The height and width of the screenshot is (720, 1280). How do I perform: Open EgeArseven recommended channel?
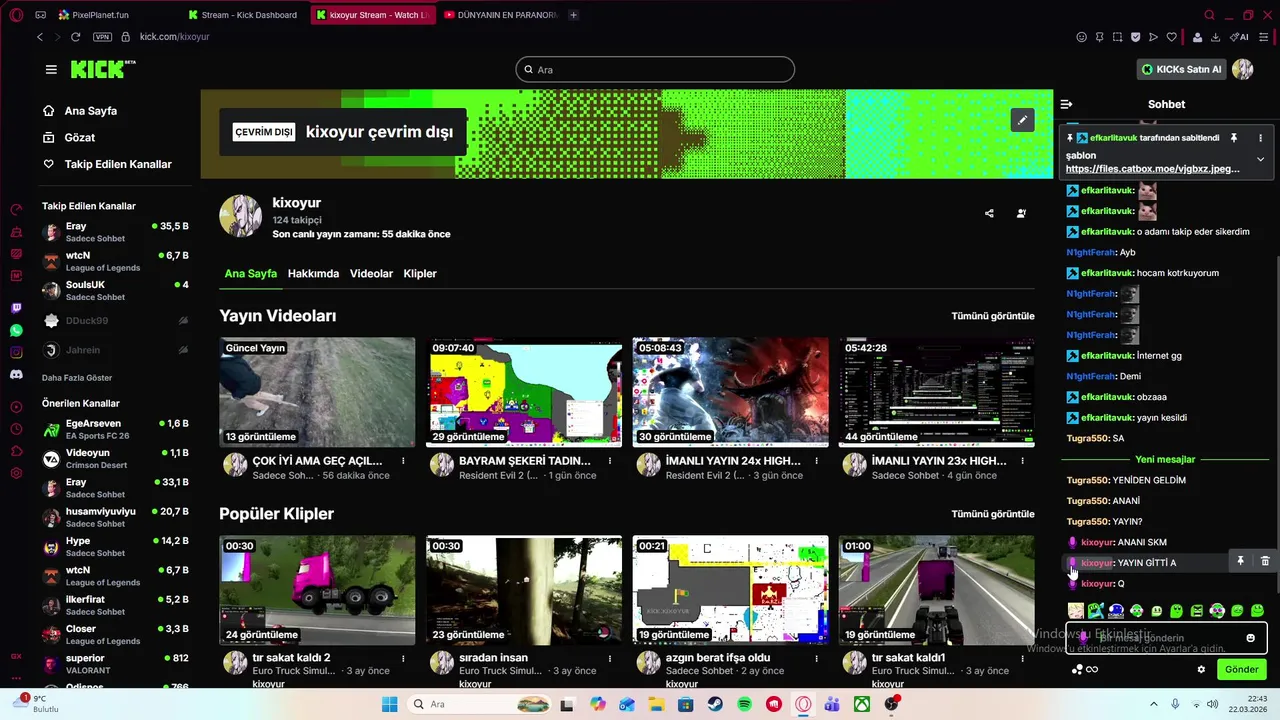[115, 429]
